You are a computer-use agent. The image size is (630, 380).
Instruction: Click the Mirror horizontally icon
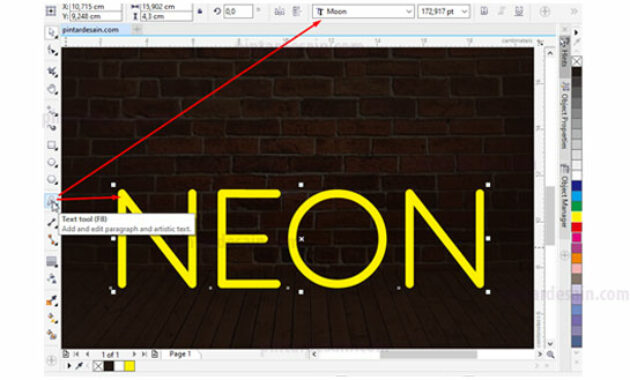[x=279, y=11]
